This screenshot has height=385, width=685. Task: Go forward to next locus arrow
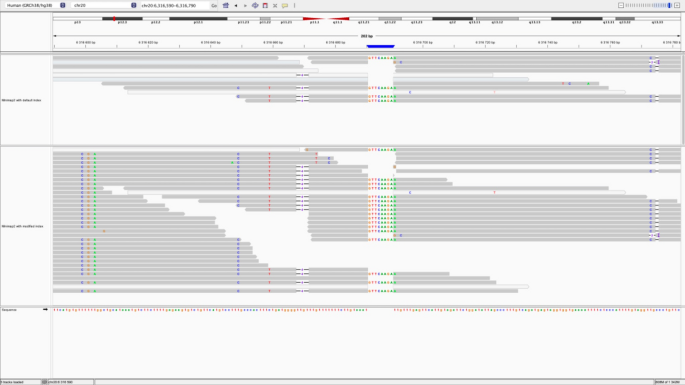pos(245,6)
